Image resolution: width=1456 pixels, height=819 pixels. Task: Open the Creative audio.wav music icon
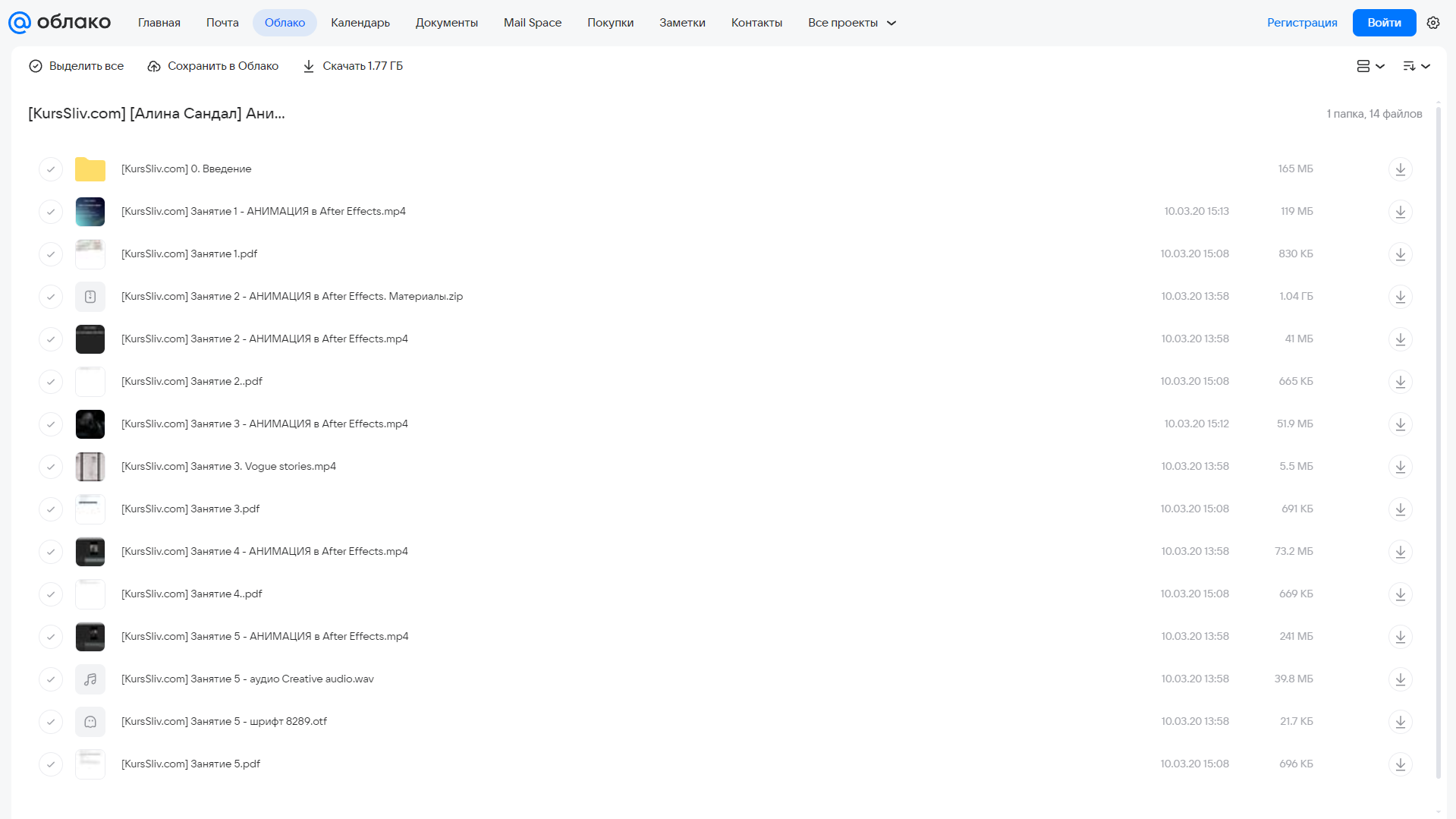click(x=90, y=679)
